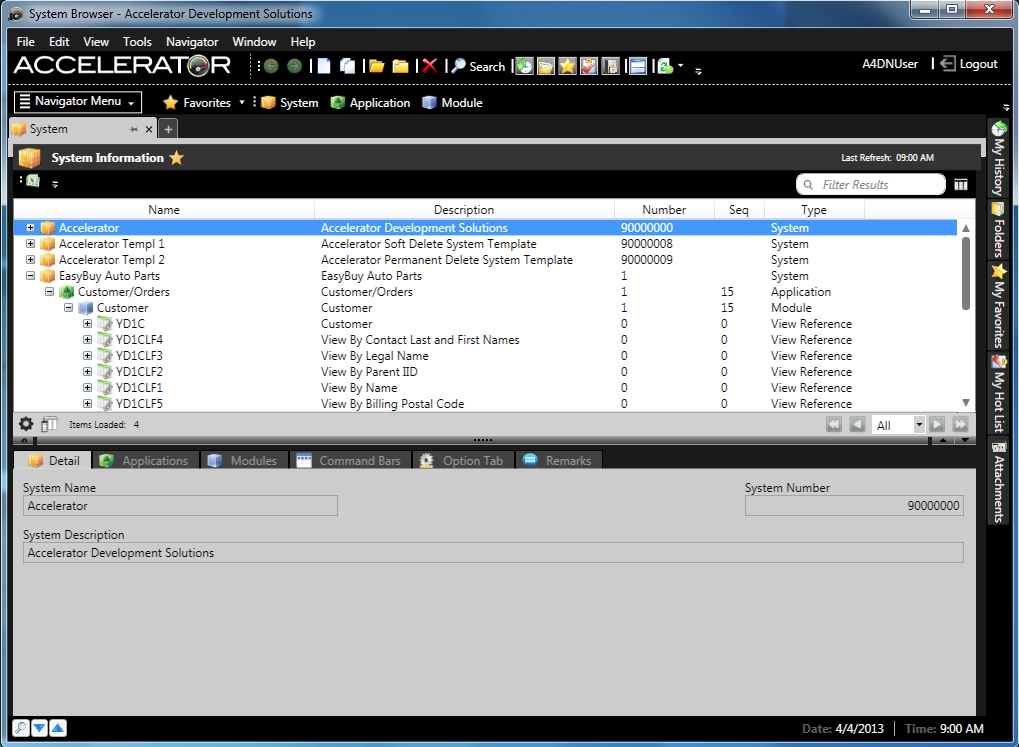Image resolution: width=1019 pixels, height=747 pixels.
Task: Open the refresh icon dropdown arrow
Action: click(680, 66)
